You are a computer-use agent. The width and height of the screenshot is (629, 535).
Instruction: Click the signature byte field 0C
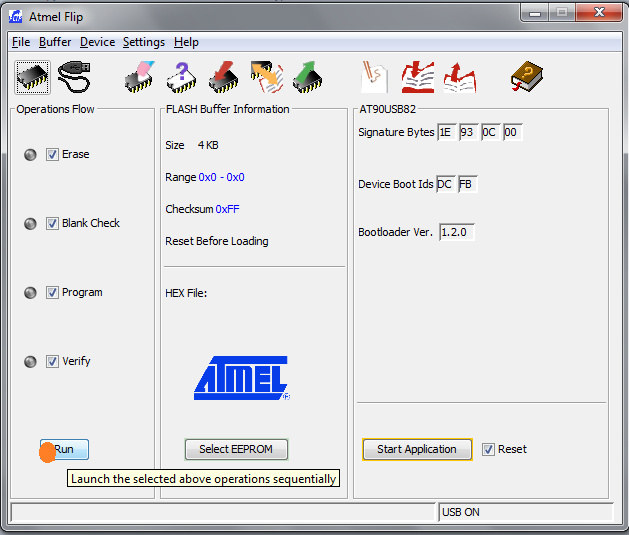pos(490,132)
